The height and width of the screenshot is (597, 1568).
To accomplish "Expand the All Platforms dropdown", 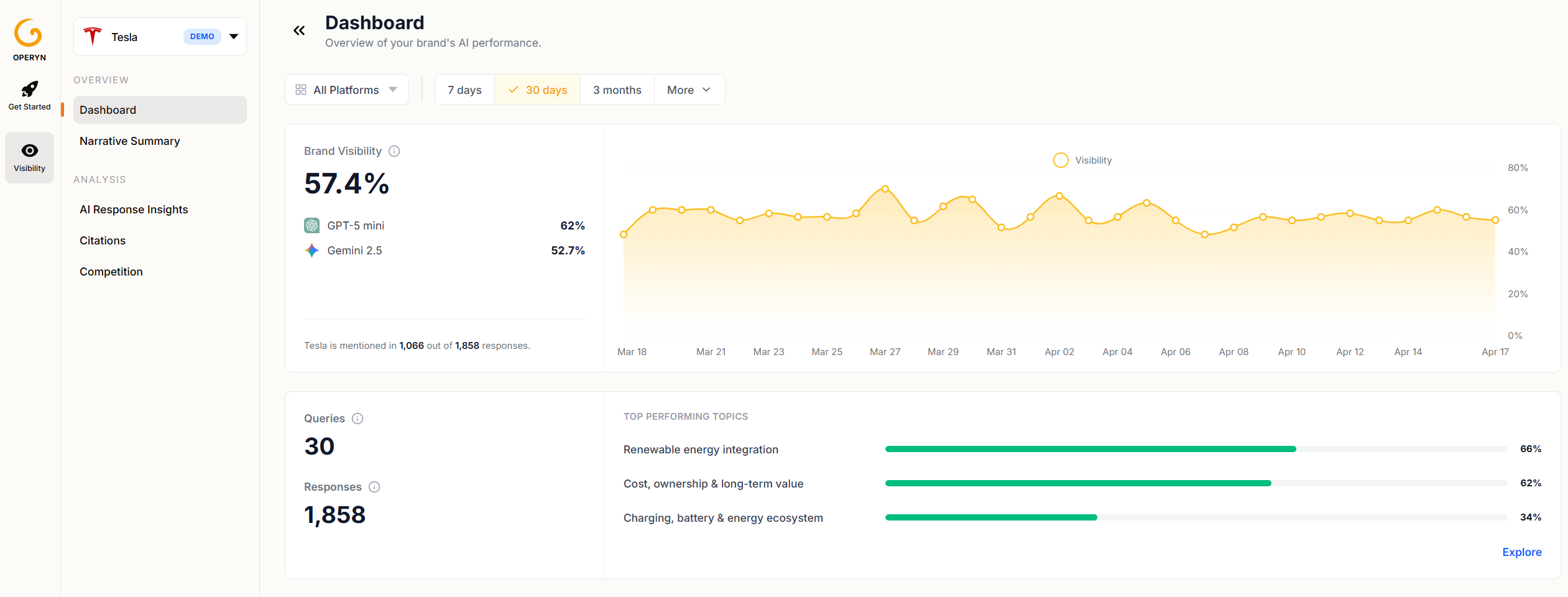I will [x=346, y=90].
